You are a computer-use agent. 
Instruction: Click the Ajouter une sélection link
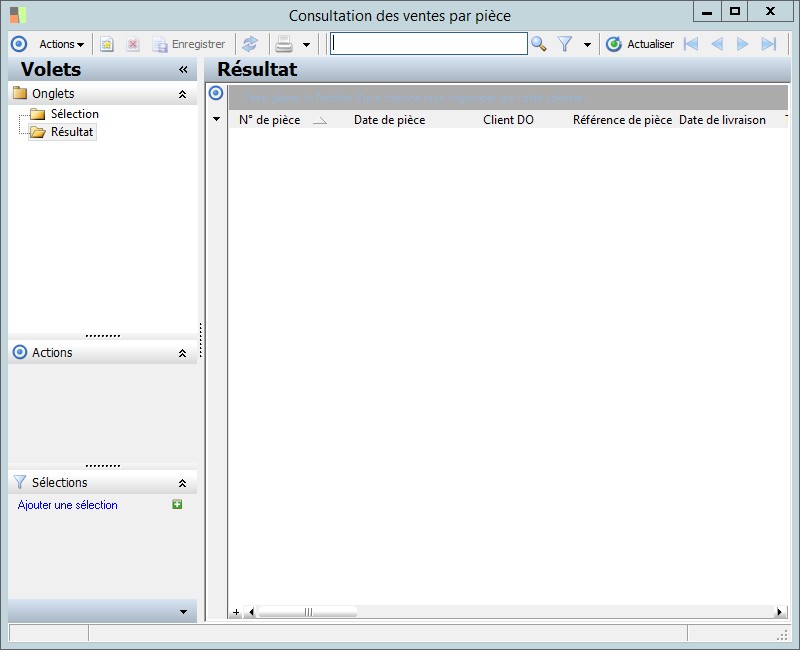click(x=67, y=505)
